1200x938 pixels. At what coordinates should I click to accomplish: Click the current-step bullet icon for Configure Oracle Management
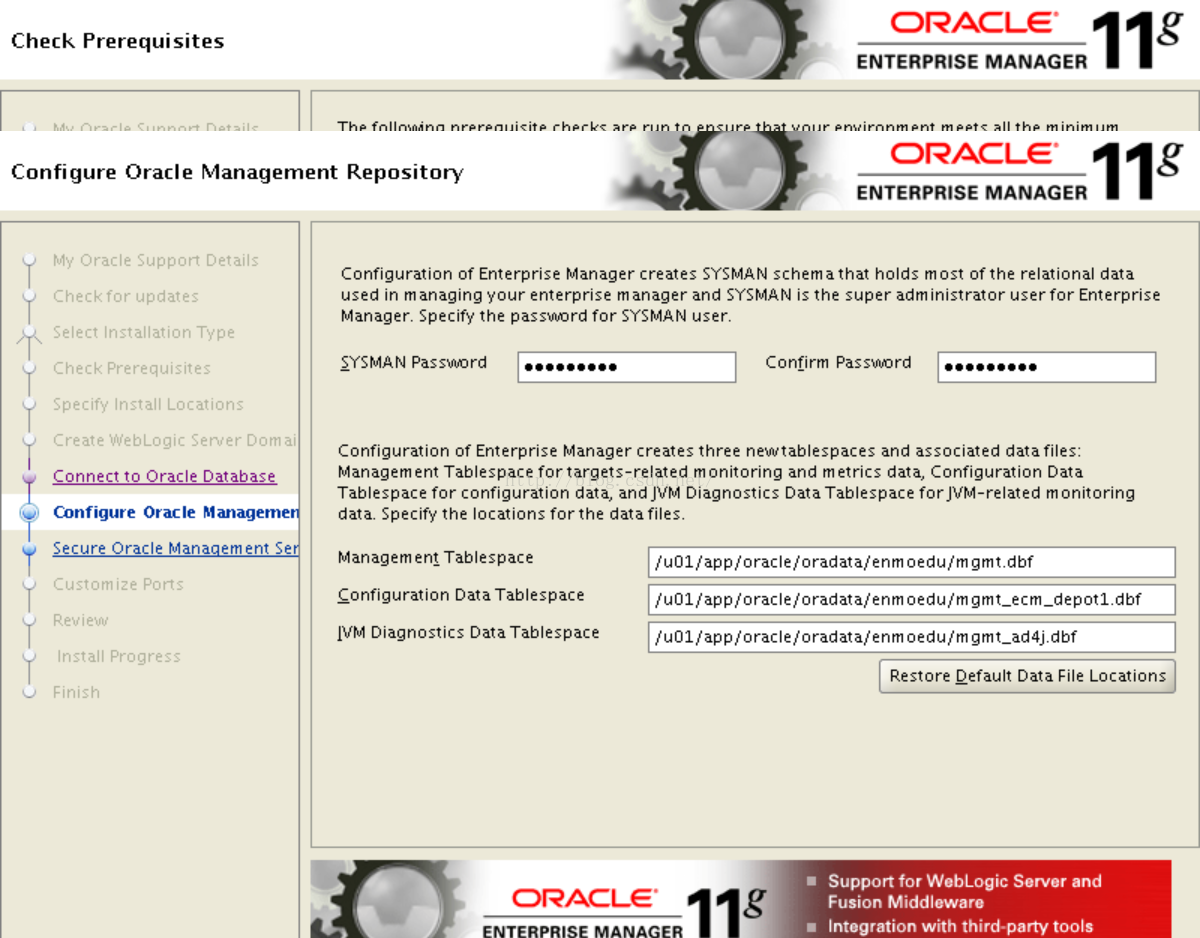(x=30, y=513)
